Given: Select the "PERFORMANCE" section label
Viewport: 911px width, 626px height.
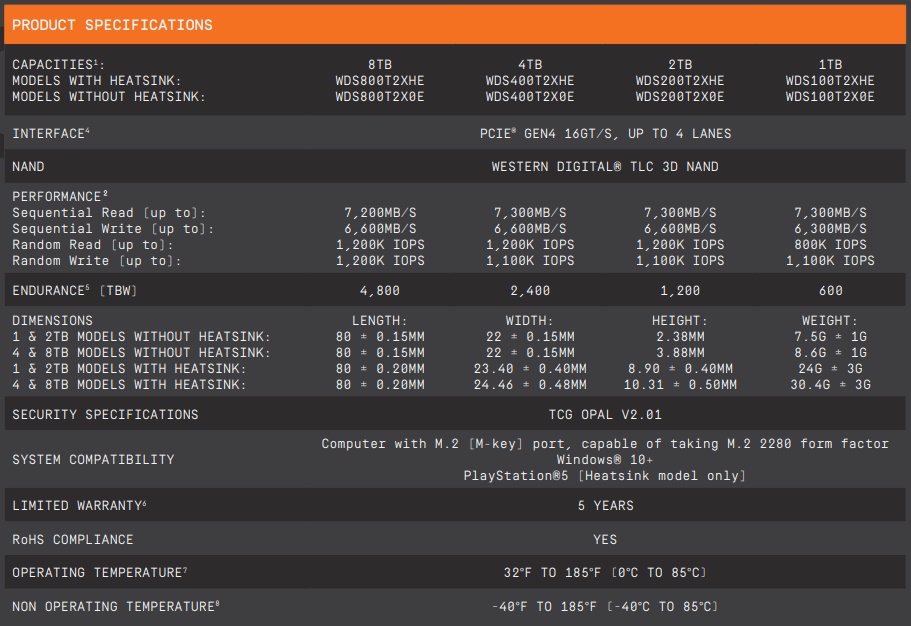Looking at the screenshot, I should (x=60, y=196).
